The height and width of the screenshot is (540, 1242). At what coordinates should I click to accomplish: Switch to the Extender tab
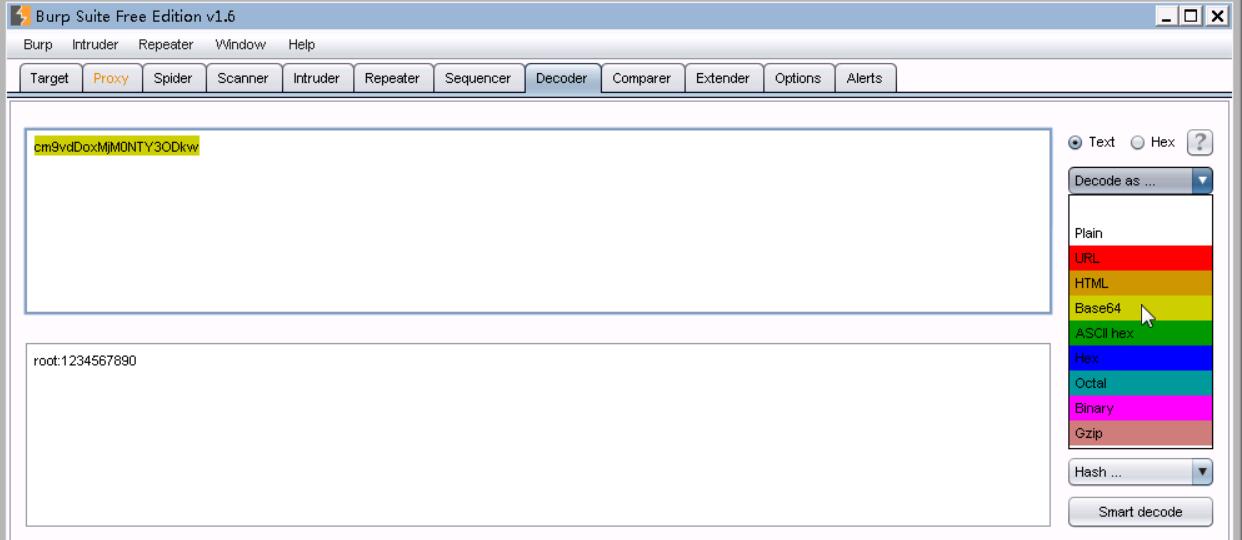coord(723,79)
